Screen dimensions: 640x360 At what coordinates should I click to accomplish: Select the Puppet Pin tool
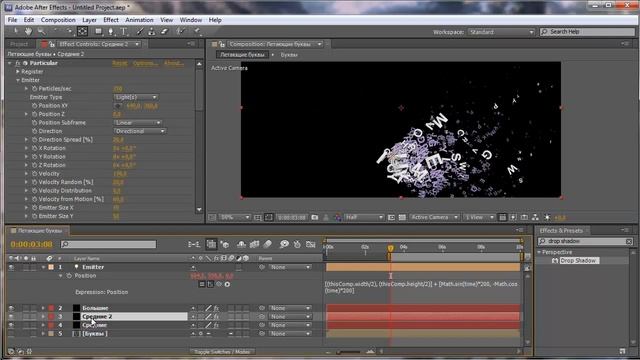[x=197, y=31]
